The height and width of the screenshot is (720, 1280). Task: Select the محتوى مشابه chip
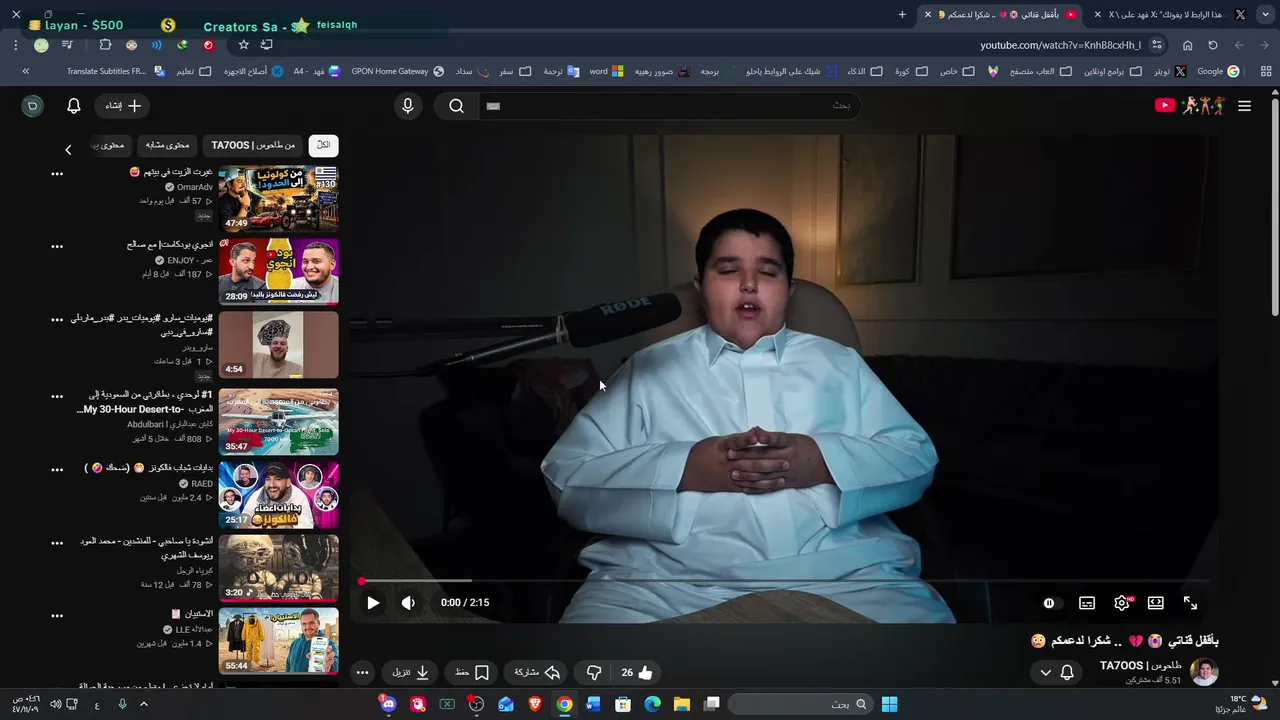click(x=167, y=145)
